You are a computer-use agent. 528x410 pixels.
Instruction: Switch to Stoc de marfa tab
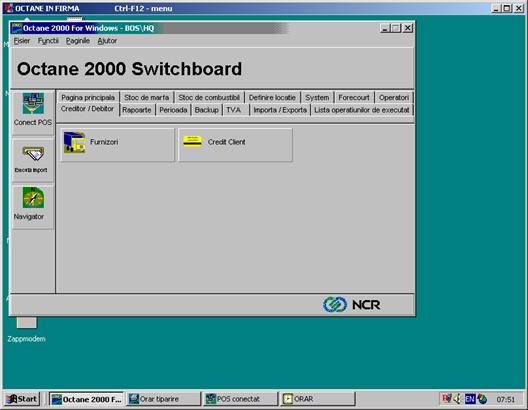pos(146,97)
